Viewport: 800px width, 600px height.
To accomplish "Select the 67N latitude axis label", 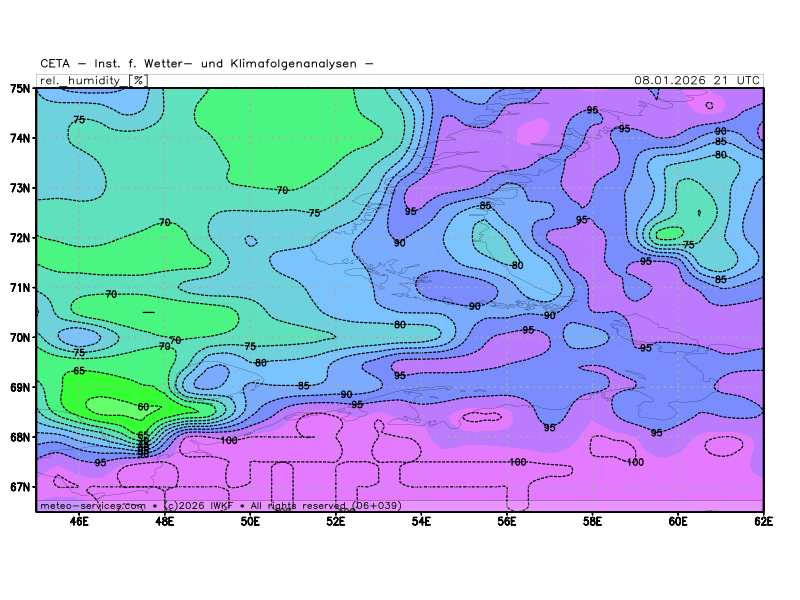I will (x=20, y=487).
